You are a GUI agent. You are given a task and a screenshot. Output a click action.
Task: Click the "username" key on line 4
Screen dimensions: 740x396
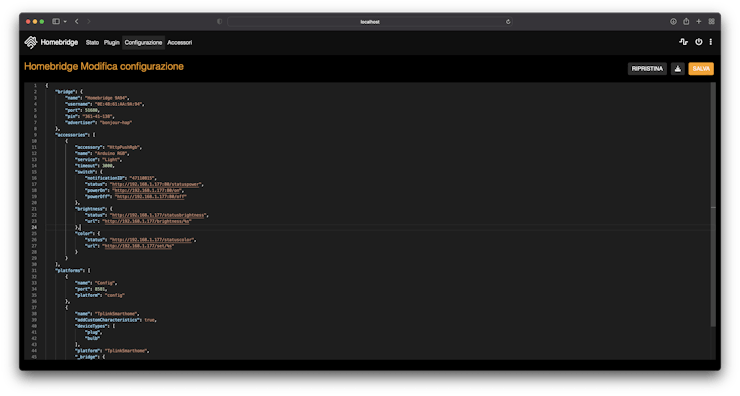[x=78, y=104]
